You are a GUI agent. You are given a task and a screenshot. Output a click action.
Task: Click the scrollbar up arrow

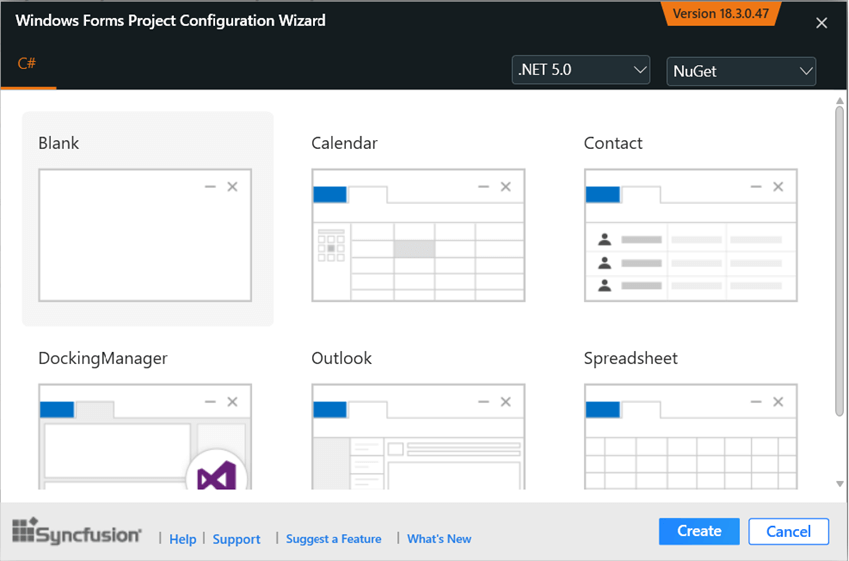840,100
